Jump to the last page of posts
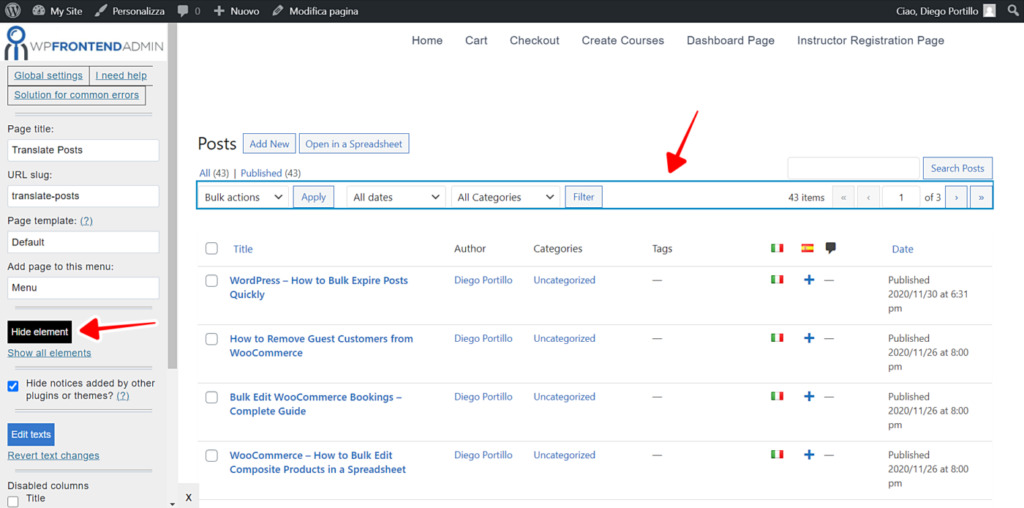 click(981, 197)
